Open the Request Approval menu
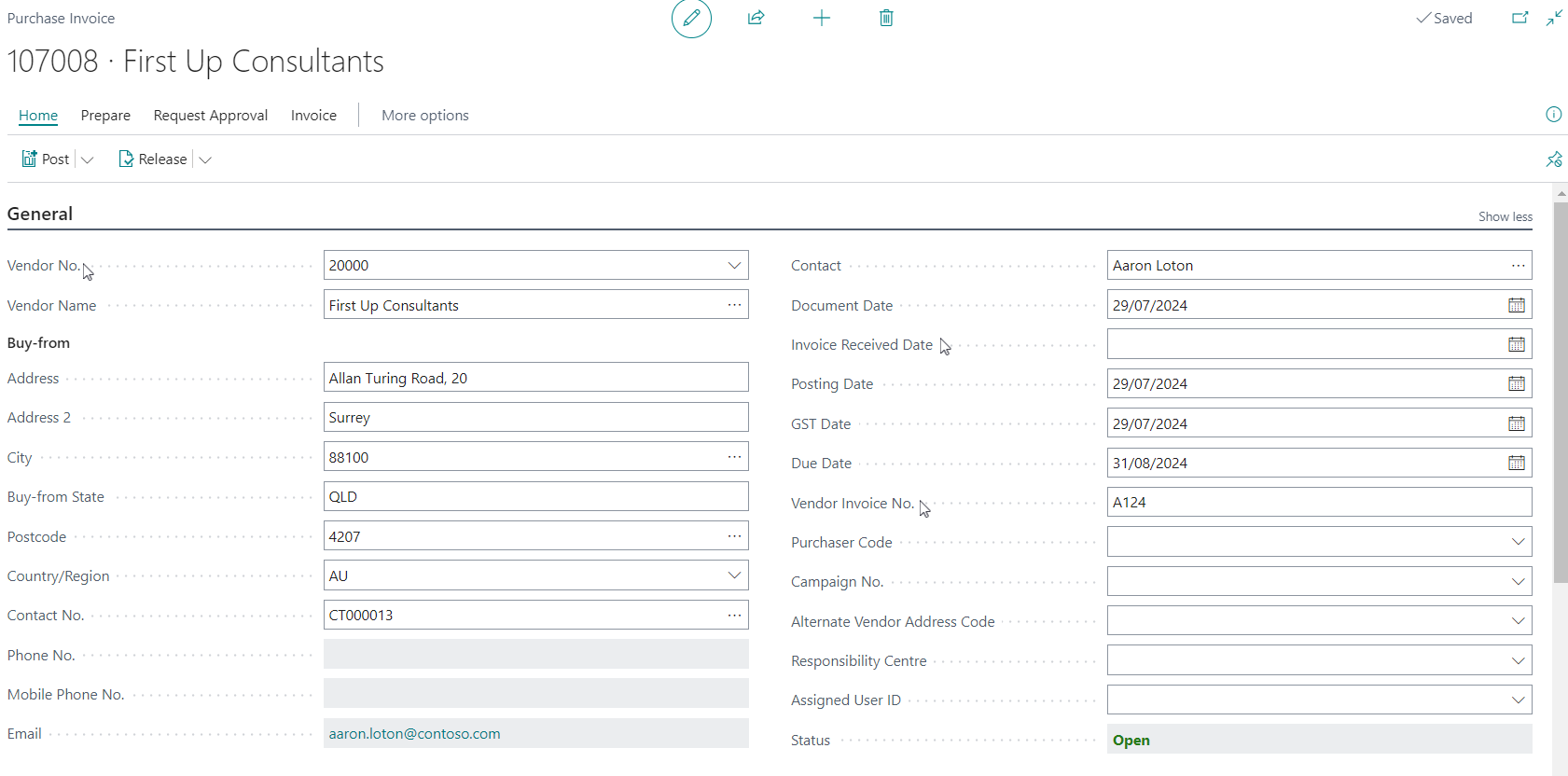Screen dimensions: 1568x776 [x=211, y=116]
